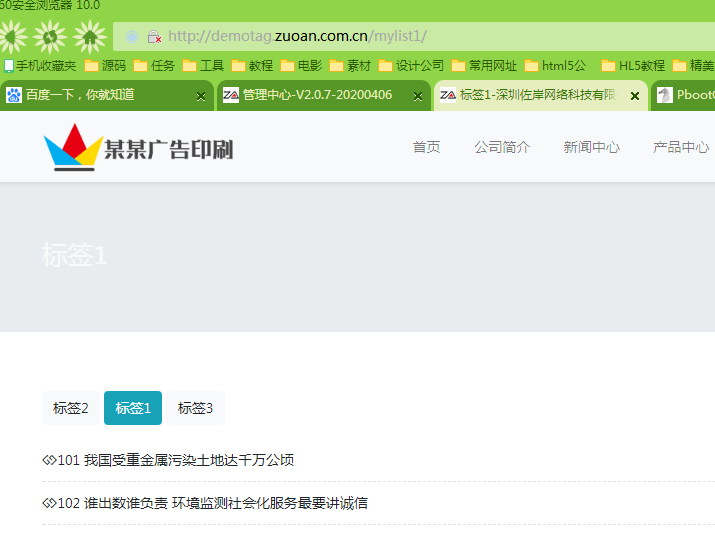Click the 某某广告印刷 site logo
Screen dimensions: 715x541
point(138,148)
